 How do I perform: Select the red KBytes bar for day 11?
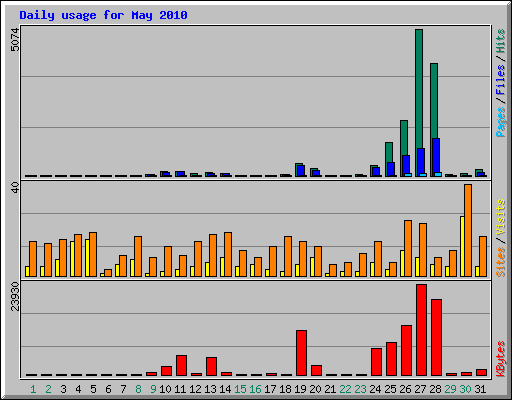click(x=181, y=365)
